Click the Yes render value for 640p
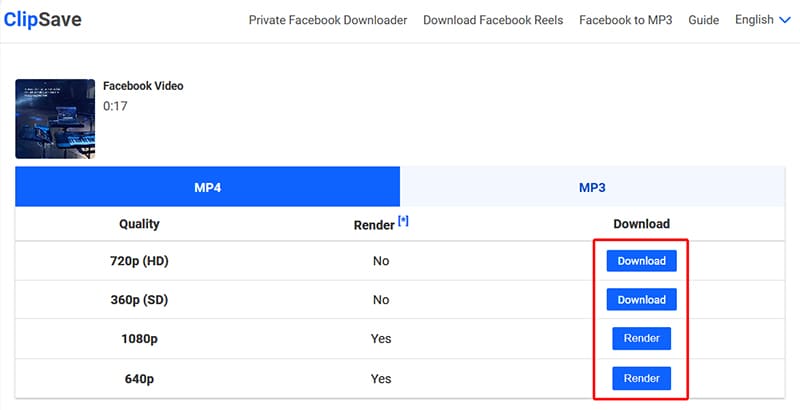Image resolution: width=800 pixels, height=410 pixels. (x=381, y=379)
